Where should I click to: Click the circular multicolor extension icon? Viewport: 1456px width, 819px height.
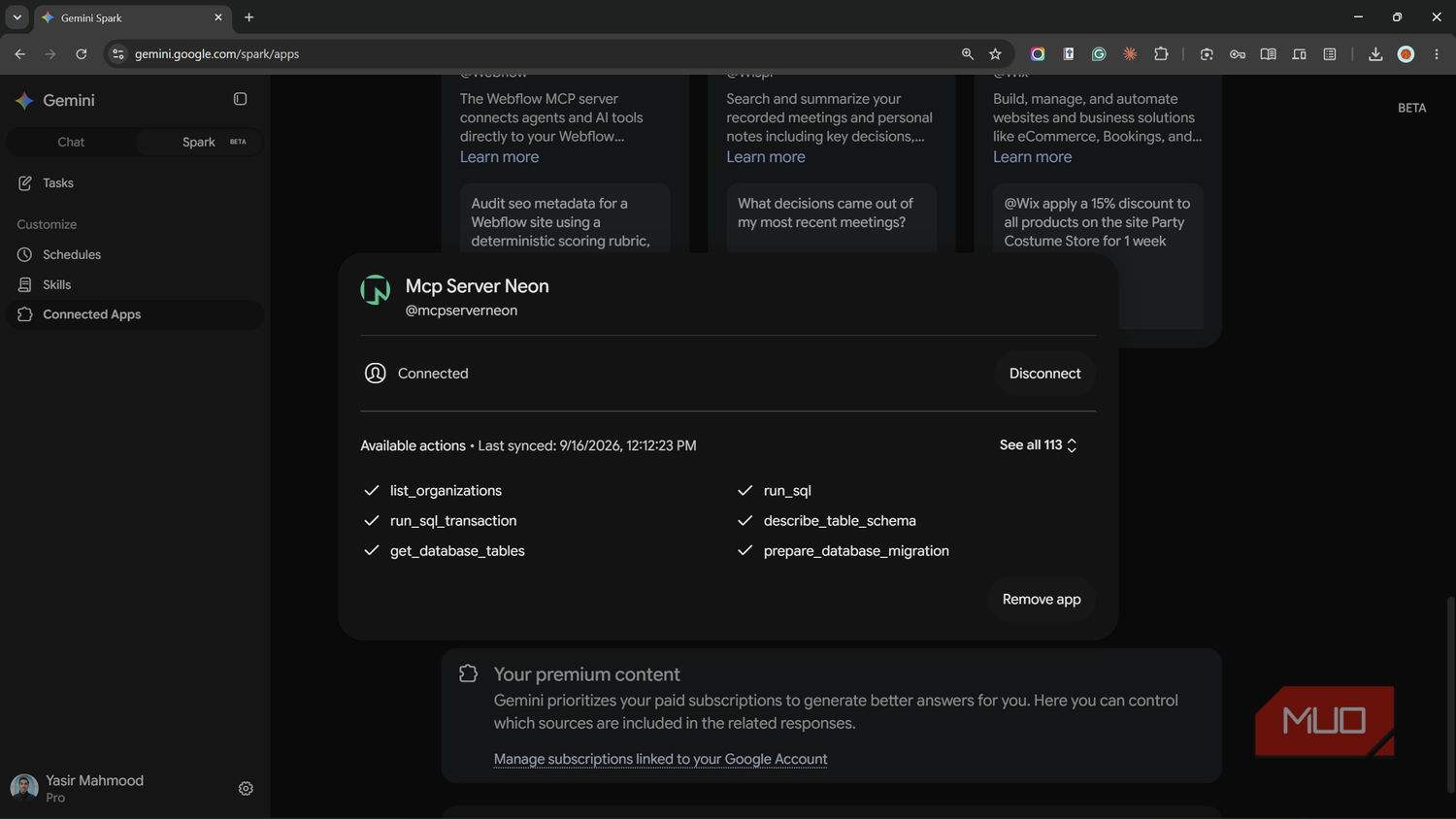pos(1038,54)
